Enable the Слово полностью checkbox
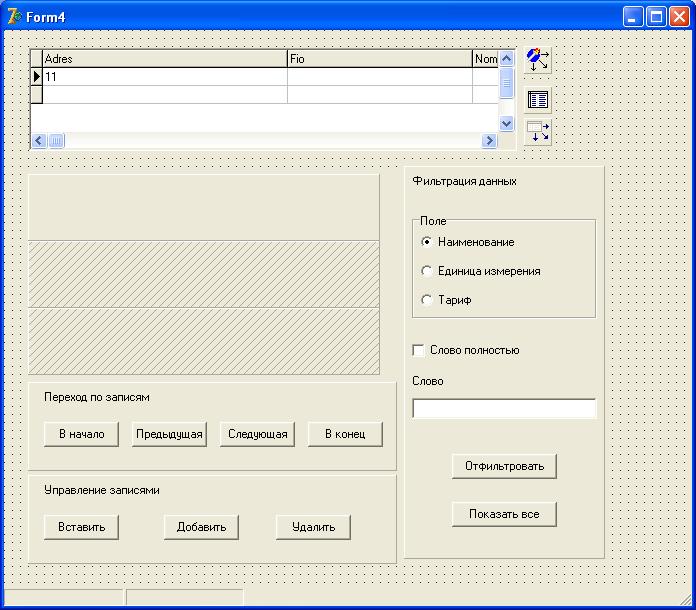696x610 pixels. coord(419,350)
